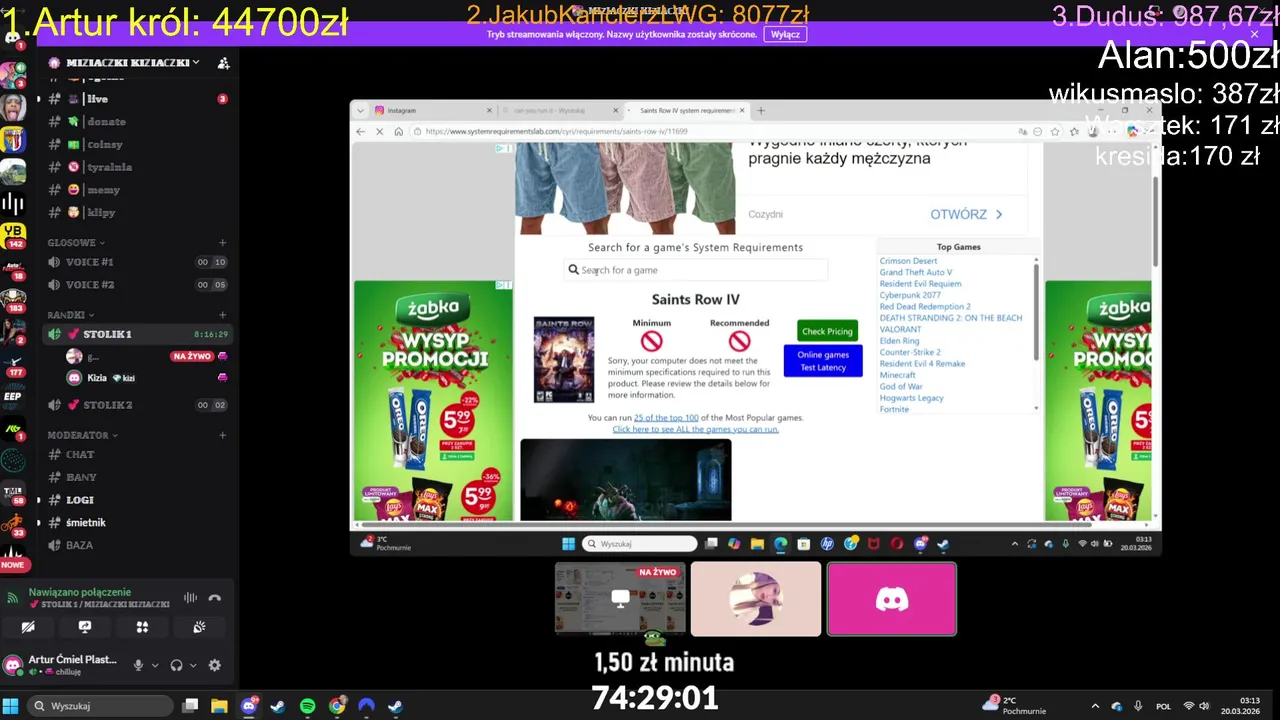Click the streamed browser's back arrow
This screenshot has height=720, width=1280.
pos(361,131)
